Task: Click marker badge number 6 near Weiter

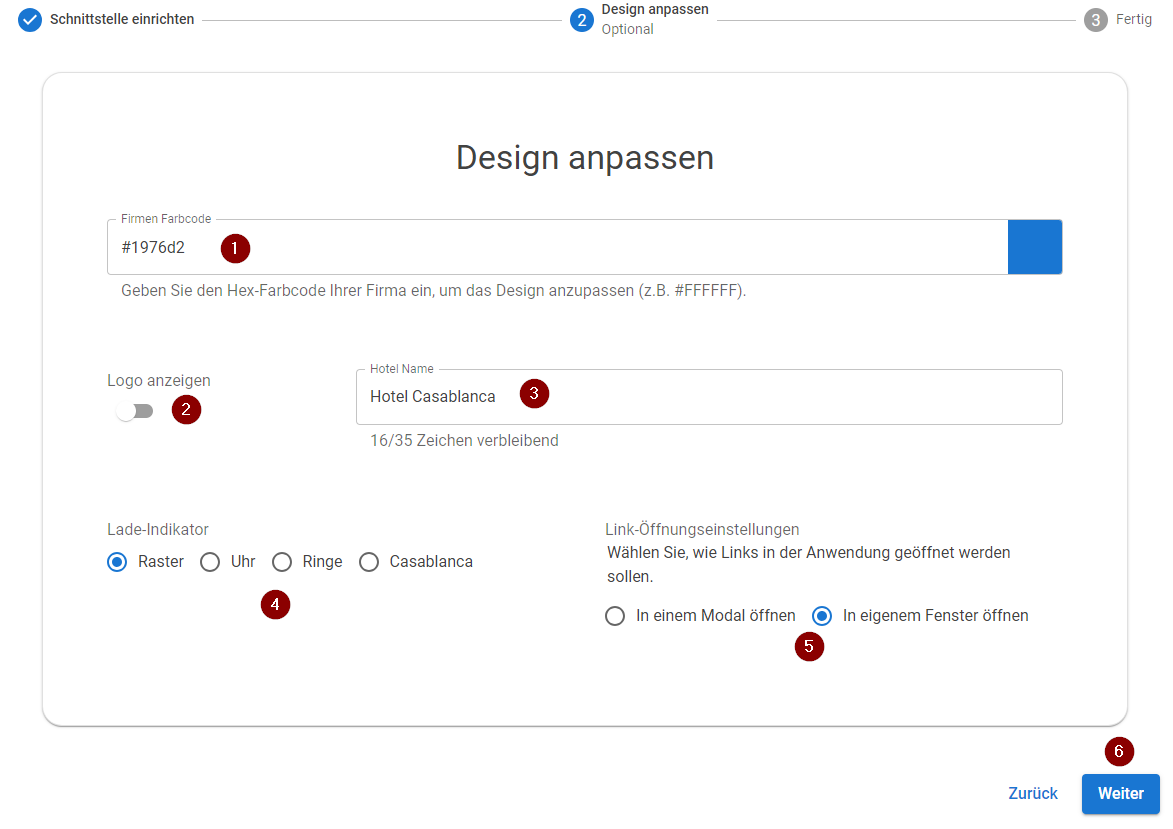Action: point(1119,752)
